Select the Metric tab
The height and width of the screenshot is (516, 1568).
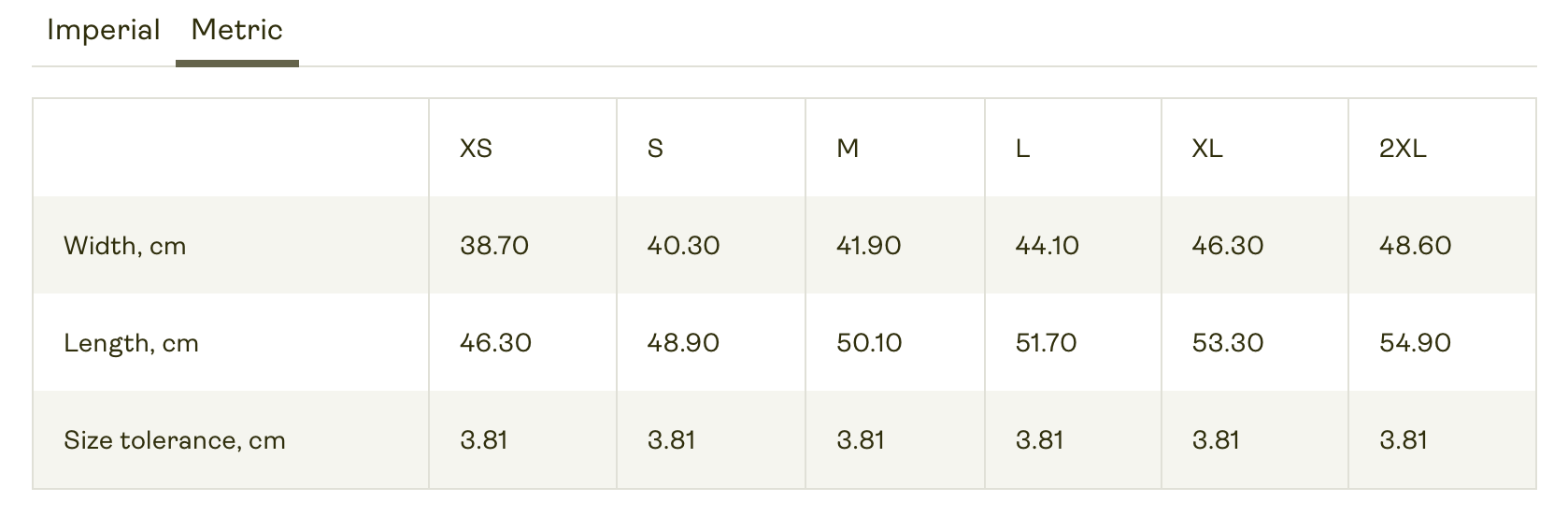[x=237, y=31]
